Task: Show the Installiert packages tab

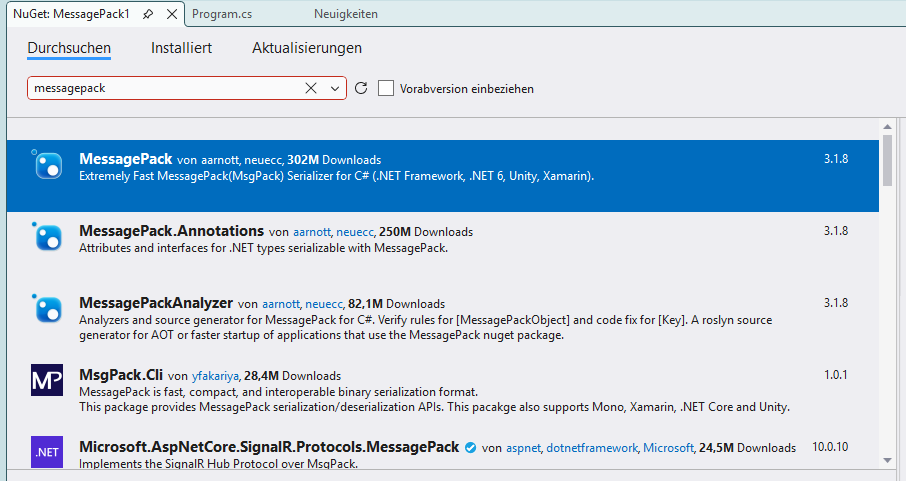Action: coord(181,48)
